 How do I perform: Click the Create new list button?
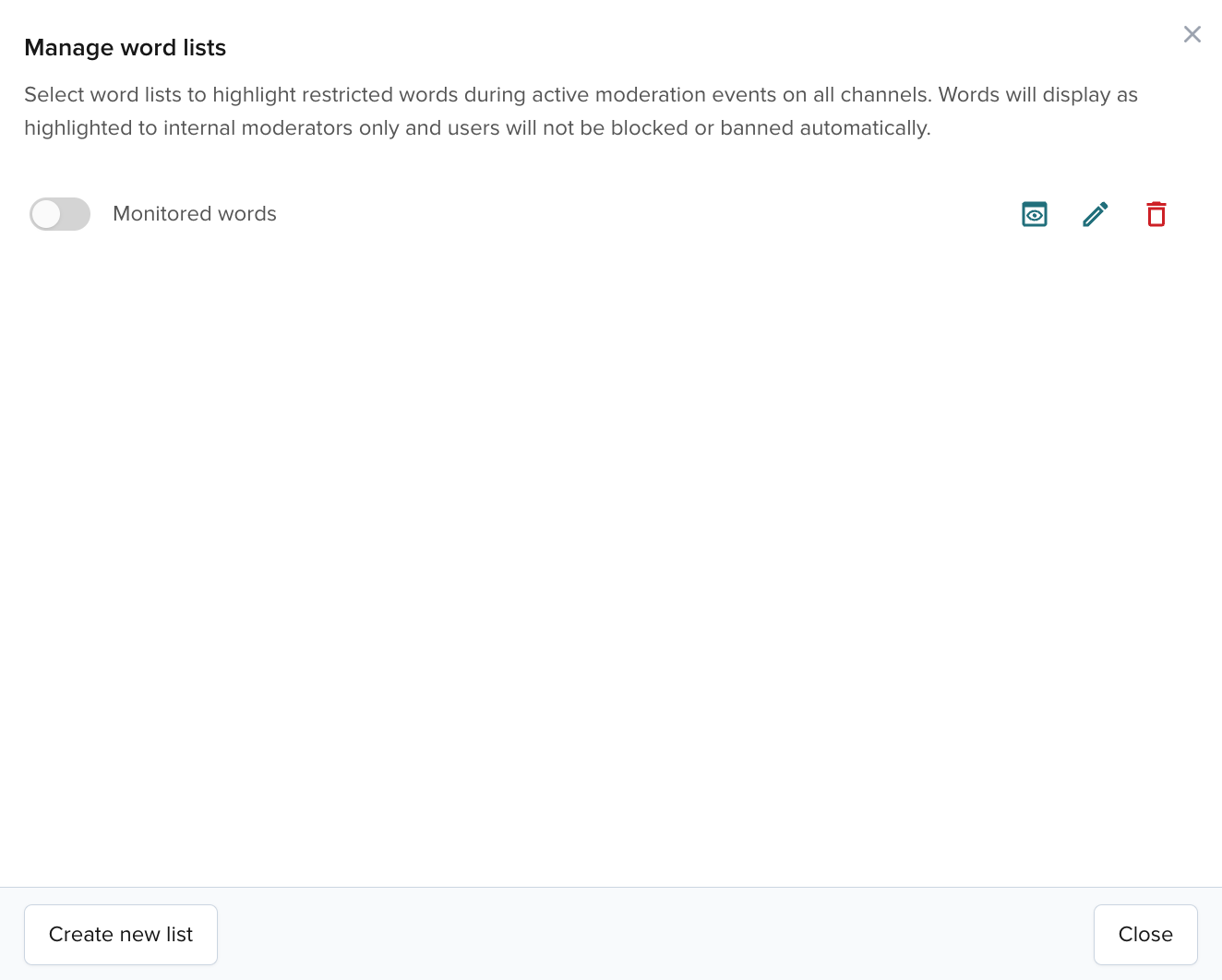tap(121, 935)
